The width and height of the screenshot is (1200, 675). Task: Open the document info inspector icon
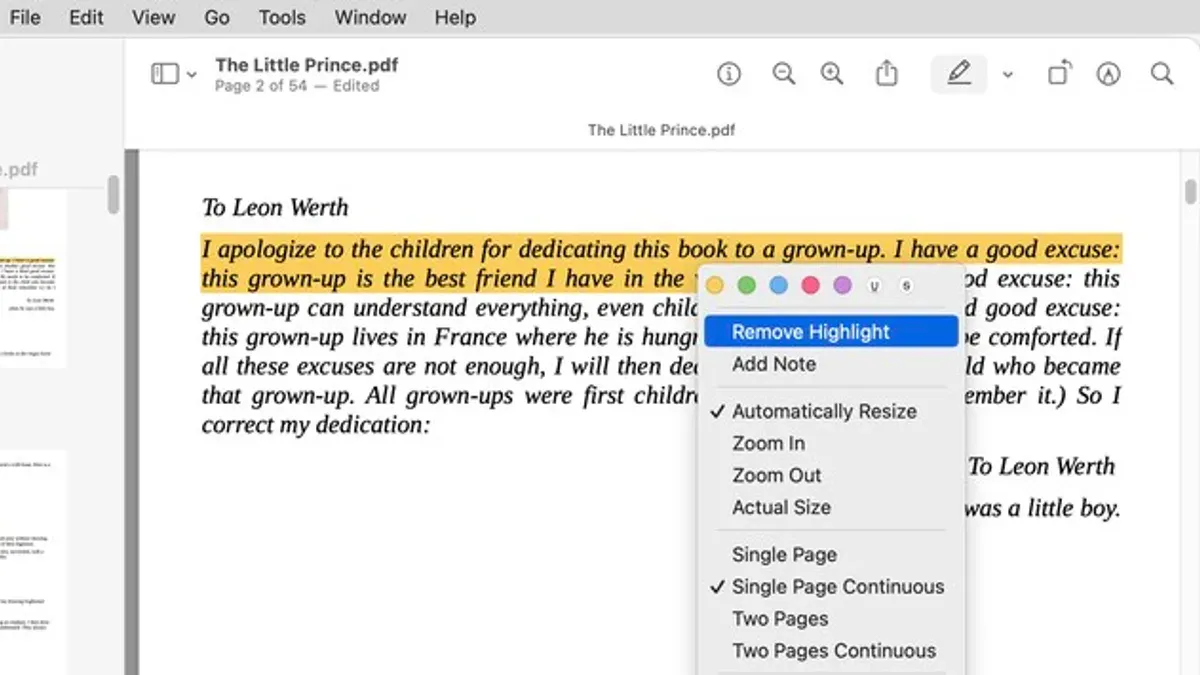point(729,74)
